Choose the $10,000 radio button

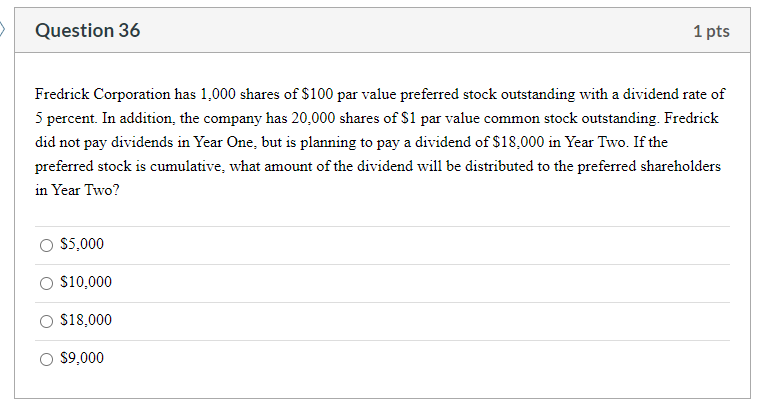[46, 283]
